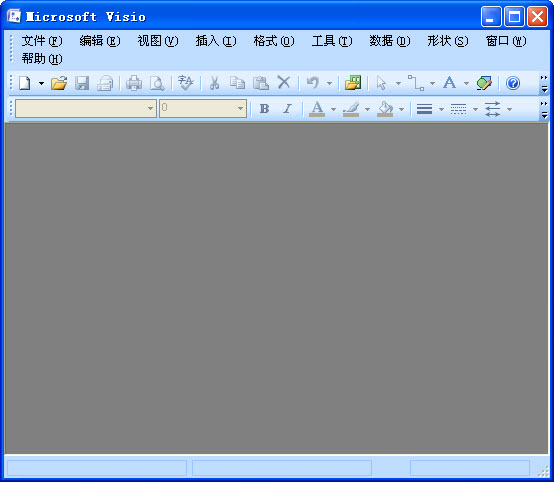Click the Delete X icon
The height and width of the screenshot is (482, 554).
284,83
